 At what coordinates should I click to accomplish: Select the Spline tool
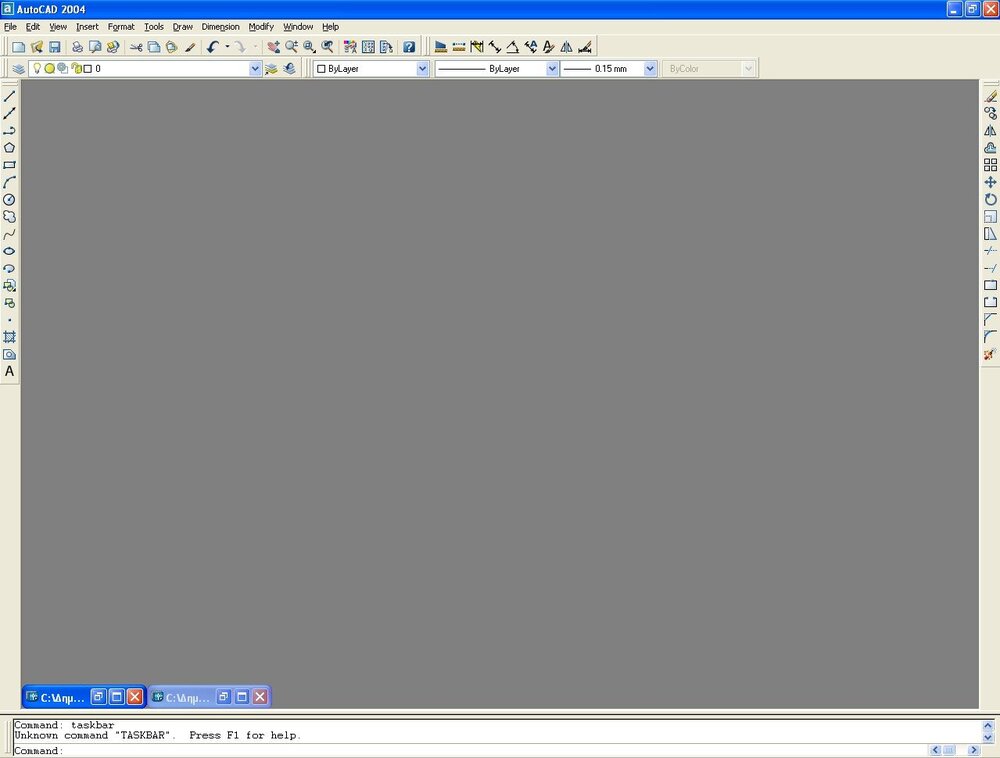pyautogui.click(x=10, y=232)
